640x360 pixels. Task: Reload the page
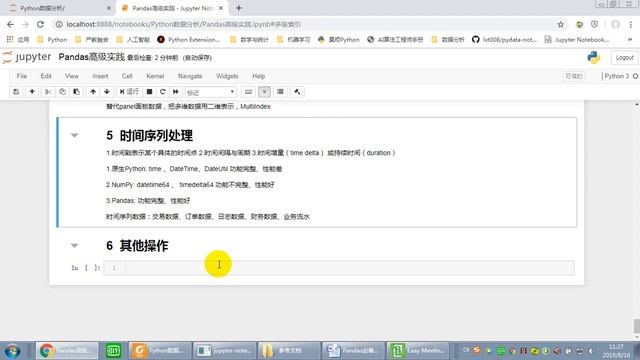40,24
